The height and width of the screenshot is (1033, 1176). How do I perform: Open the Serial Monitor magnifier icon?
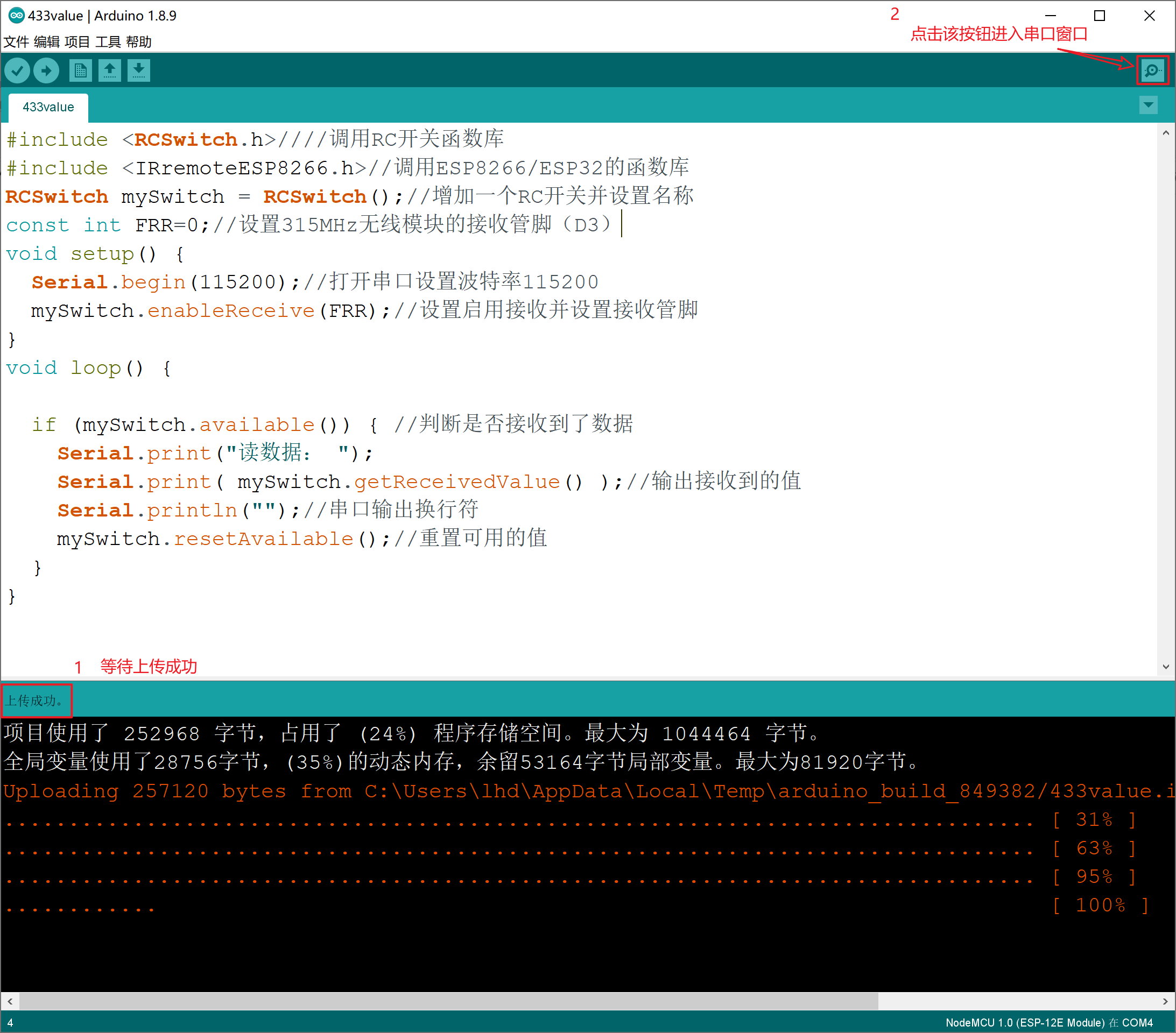(1152, 70)
